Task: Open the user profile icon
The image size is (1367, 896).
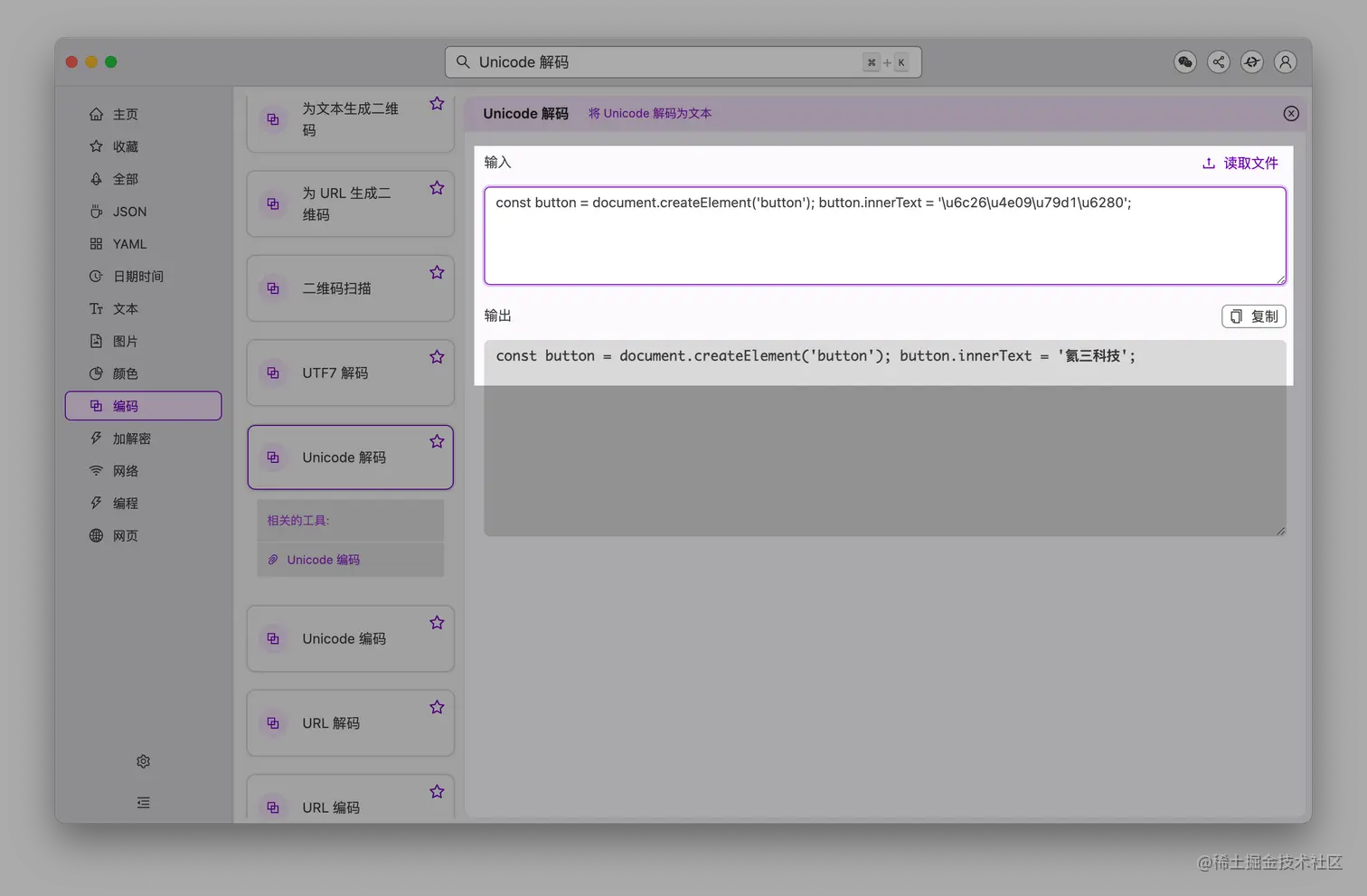Action: (1285, 61)
